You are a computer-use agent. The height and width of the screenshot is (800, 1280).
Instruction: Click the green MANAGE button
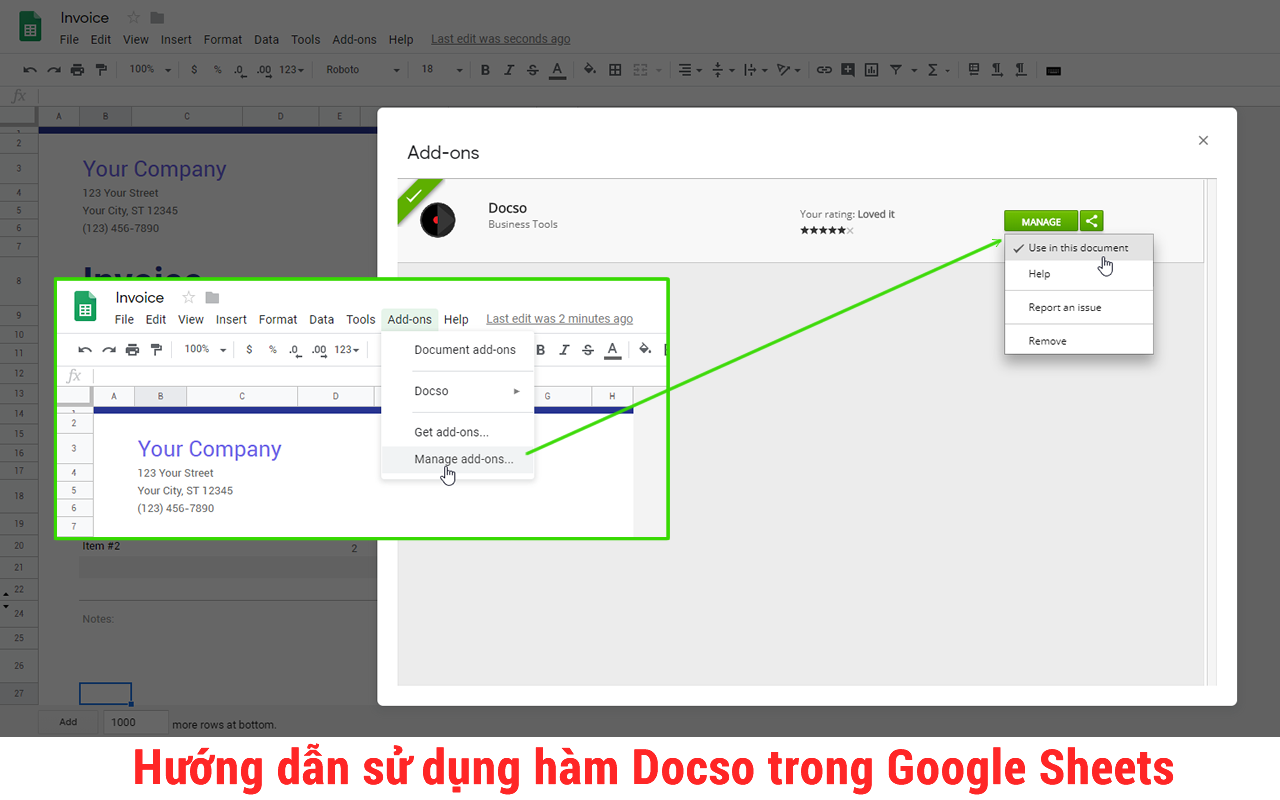tap(1041, 221)
